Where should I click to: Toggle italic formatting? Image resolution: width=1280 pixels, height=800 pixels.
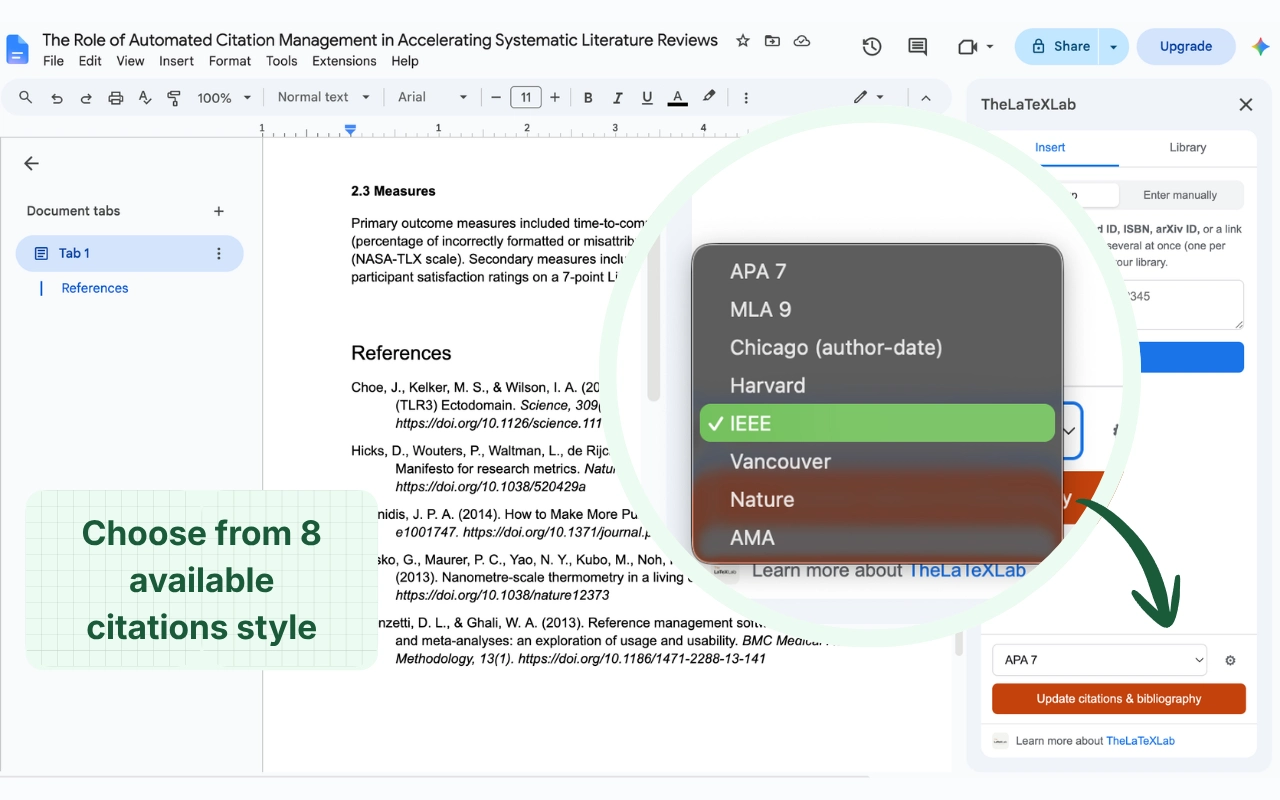pos(618,97)
